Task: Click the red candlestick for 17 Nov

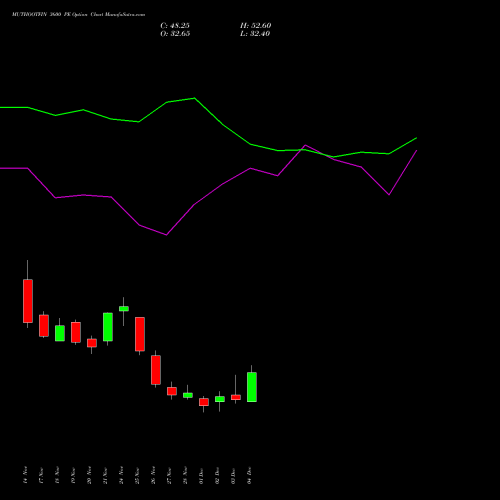Action: (x=44, y=326)
